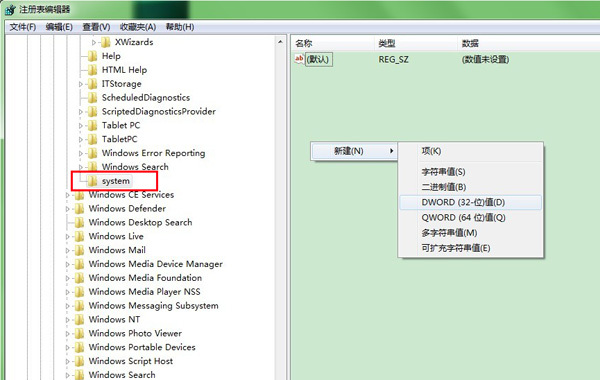
Task: Select the HTML Help key label
Action: point(124,70)
